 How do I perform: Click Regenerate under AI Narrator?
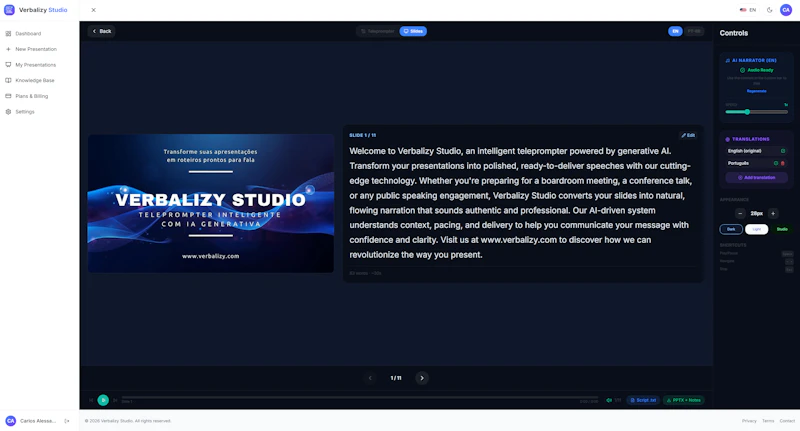[x=757, y=91]
